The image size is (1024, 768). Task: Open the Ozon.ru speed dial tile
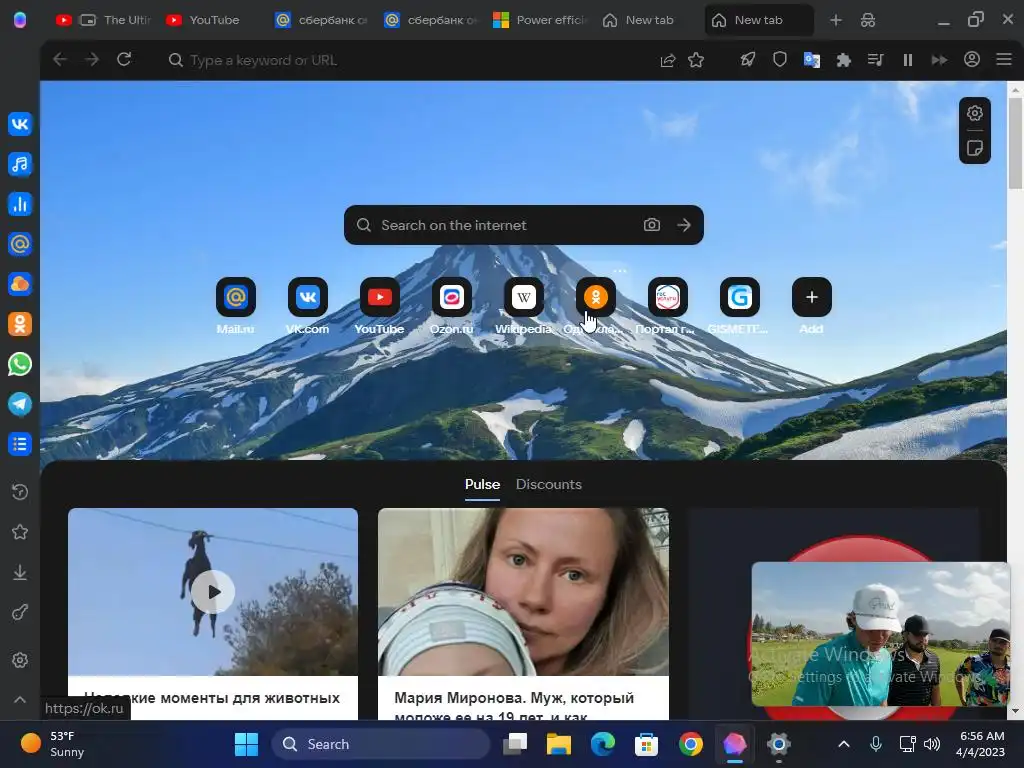pyautogui.click(x=451, y=297)
